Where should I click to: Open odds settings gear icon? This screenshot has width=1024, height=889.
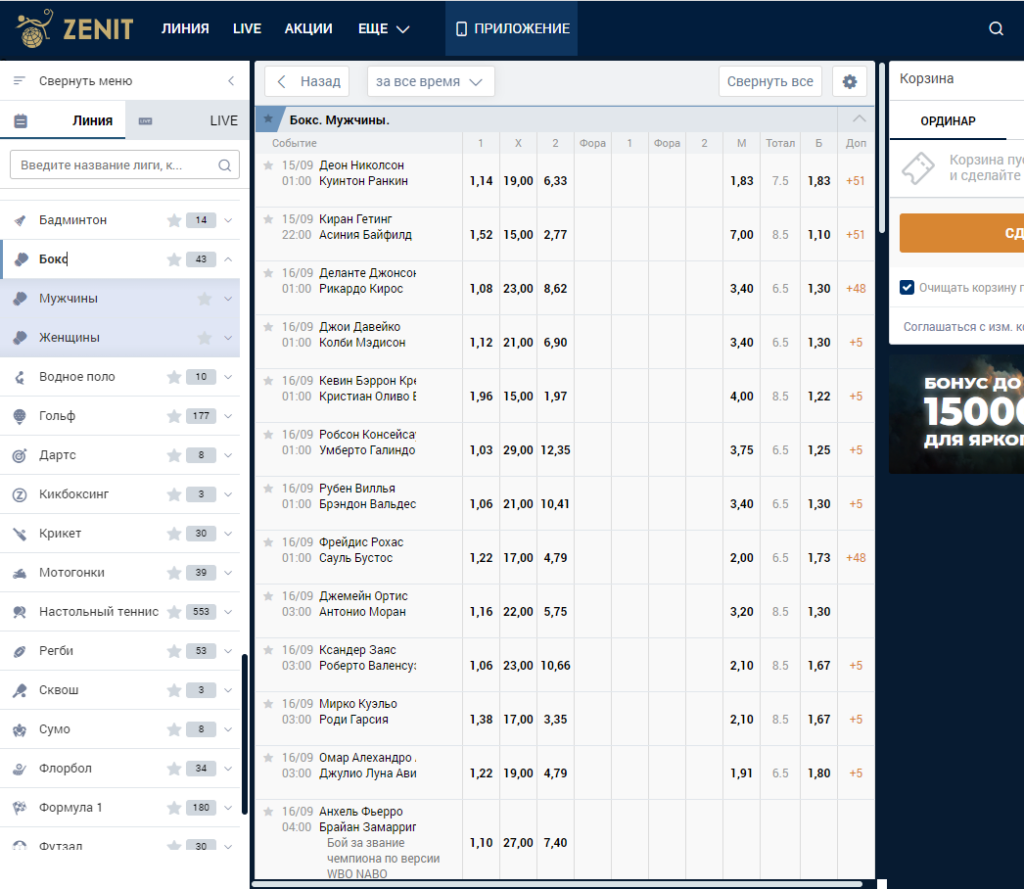coord(849,82)
